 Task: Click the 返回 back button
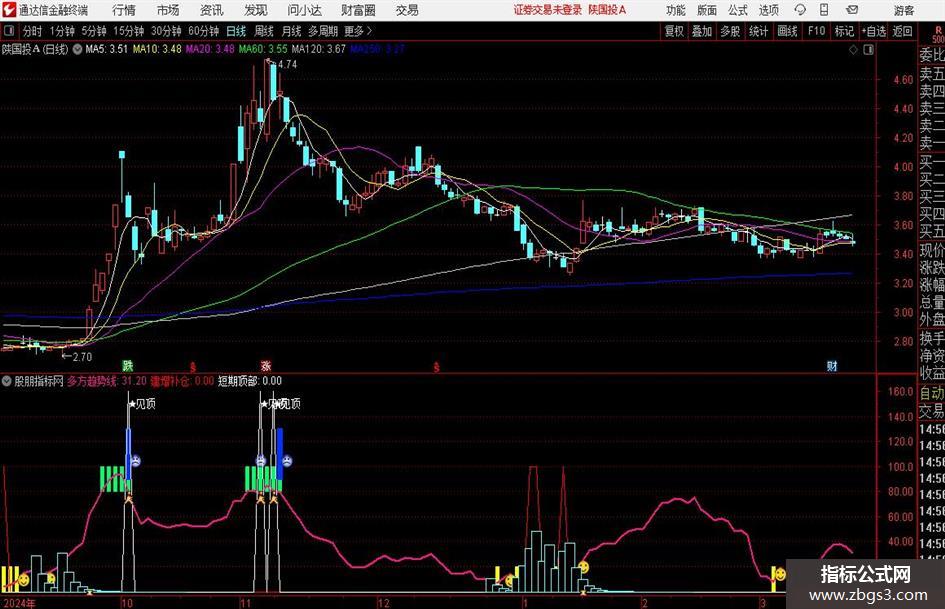tap(902, 31)
